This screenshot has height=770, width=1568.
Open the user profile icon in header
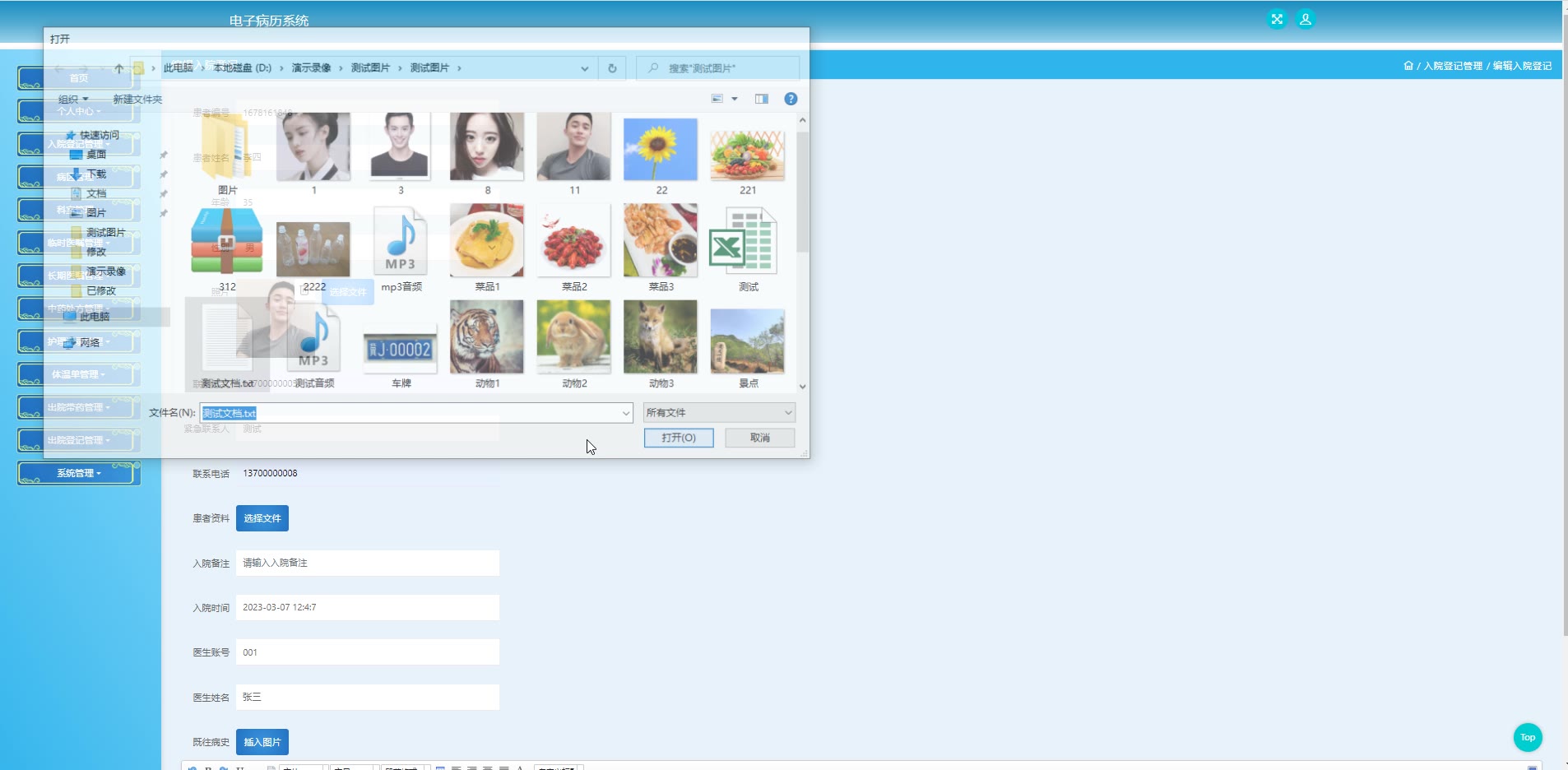coord(1306,19)
